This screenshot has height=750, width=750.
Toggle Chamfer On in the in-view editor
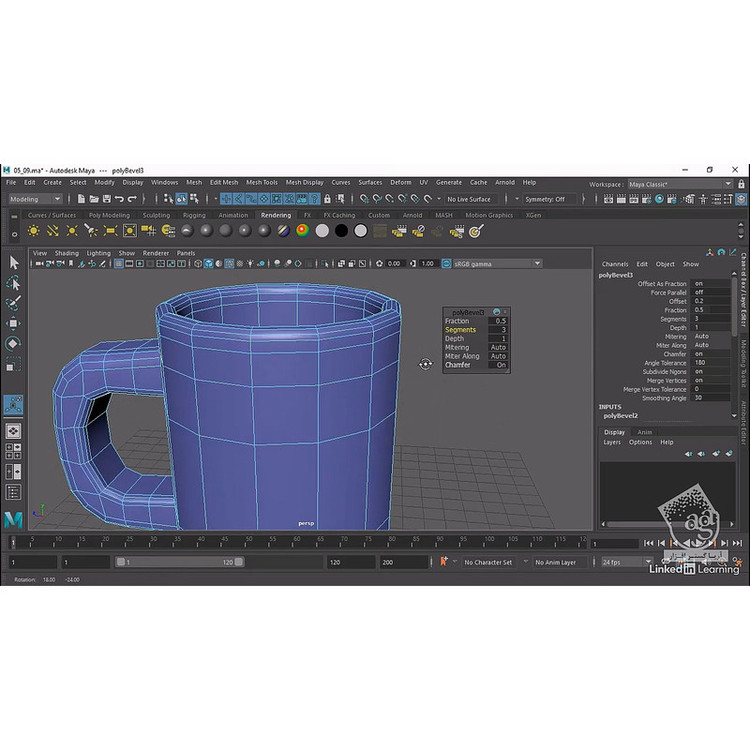498,365
